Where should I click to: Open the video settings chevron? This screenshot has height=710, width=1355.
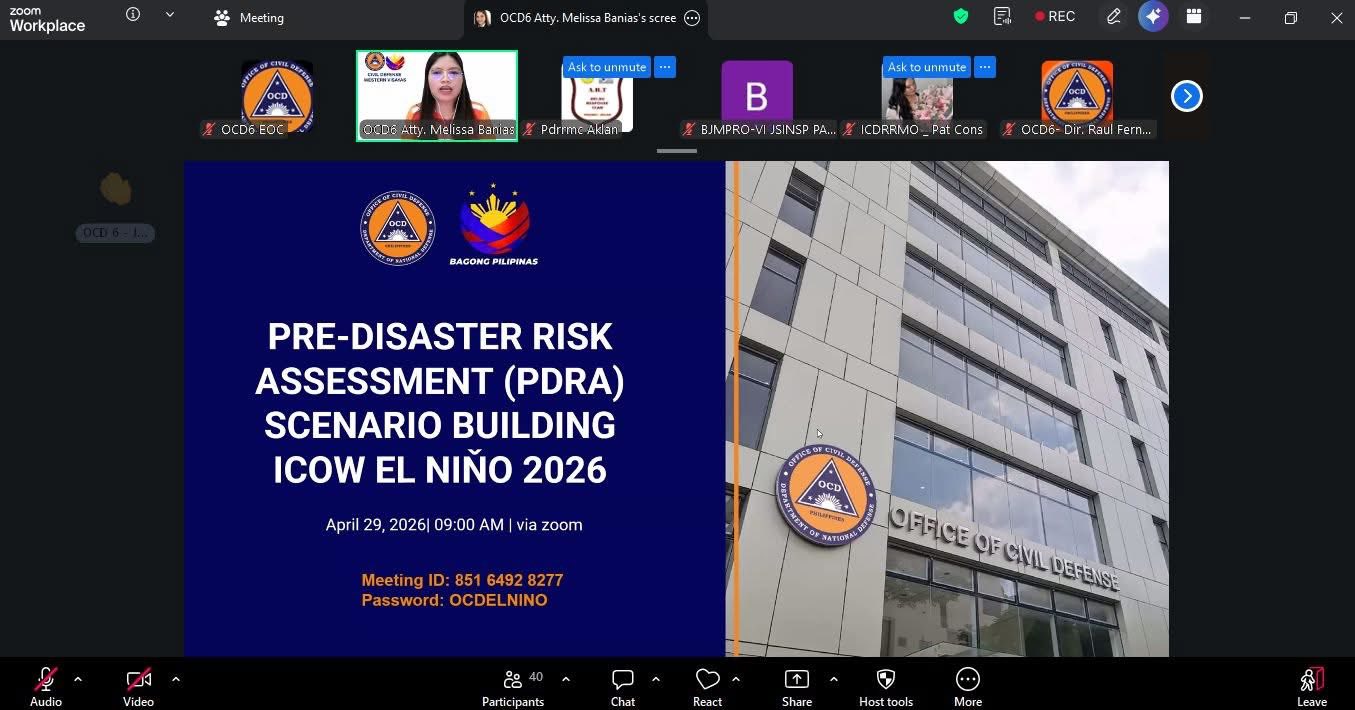(x=175, y=679)
